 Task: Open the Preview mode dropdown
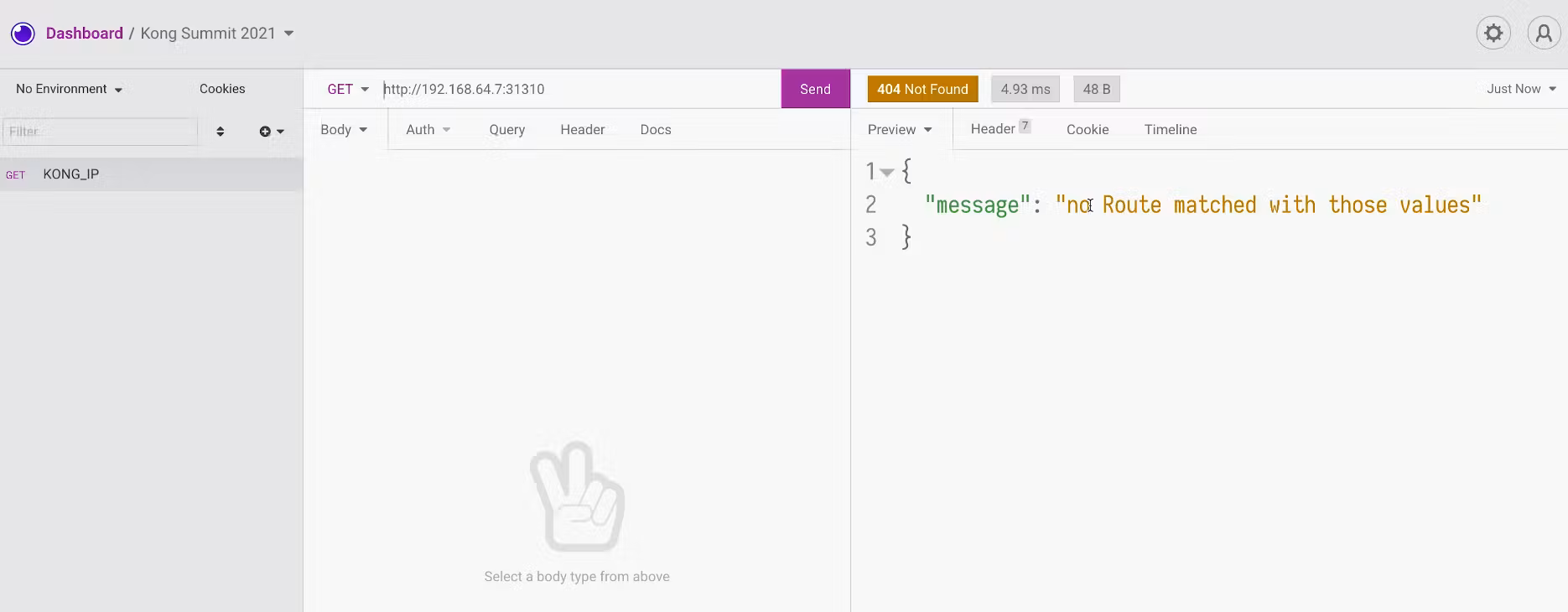pyautogui.click(x=900, y=130)
